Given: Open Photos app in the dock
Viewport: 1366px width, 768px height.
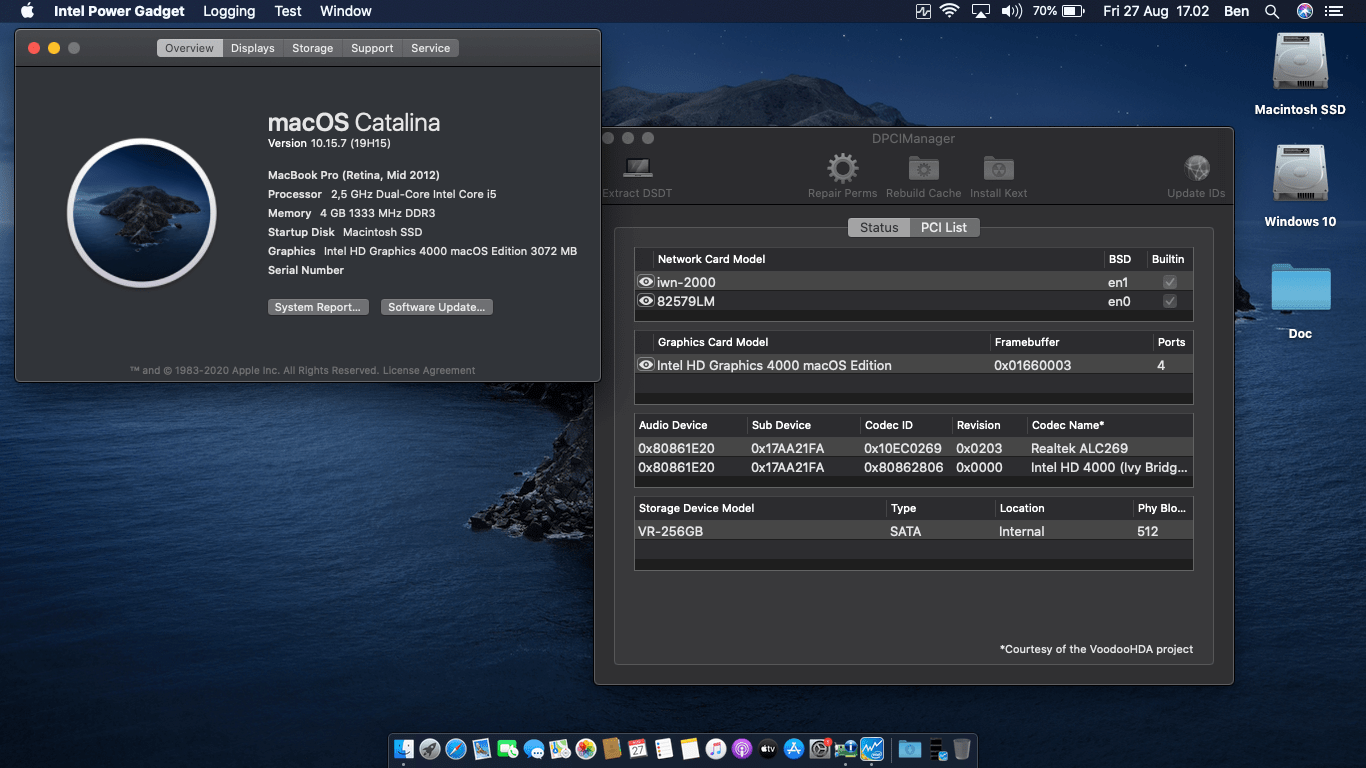Looking at the screenshot, I should click(586, 748).
